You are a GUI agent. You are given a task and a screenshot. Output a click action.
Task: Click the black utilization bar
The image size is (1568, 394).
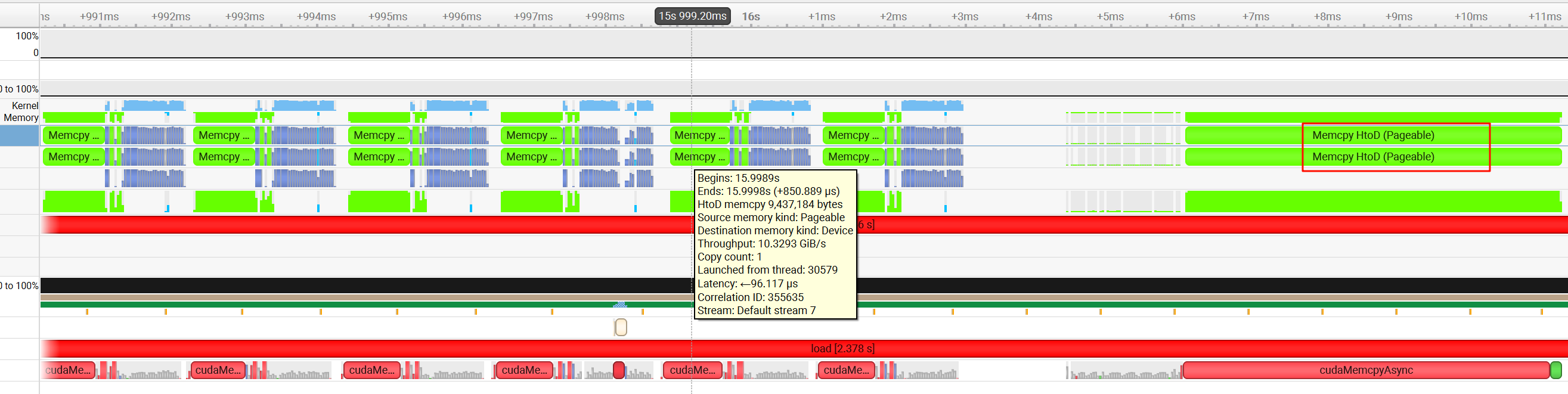pyautogui.click(x=365, y=286)
